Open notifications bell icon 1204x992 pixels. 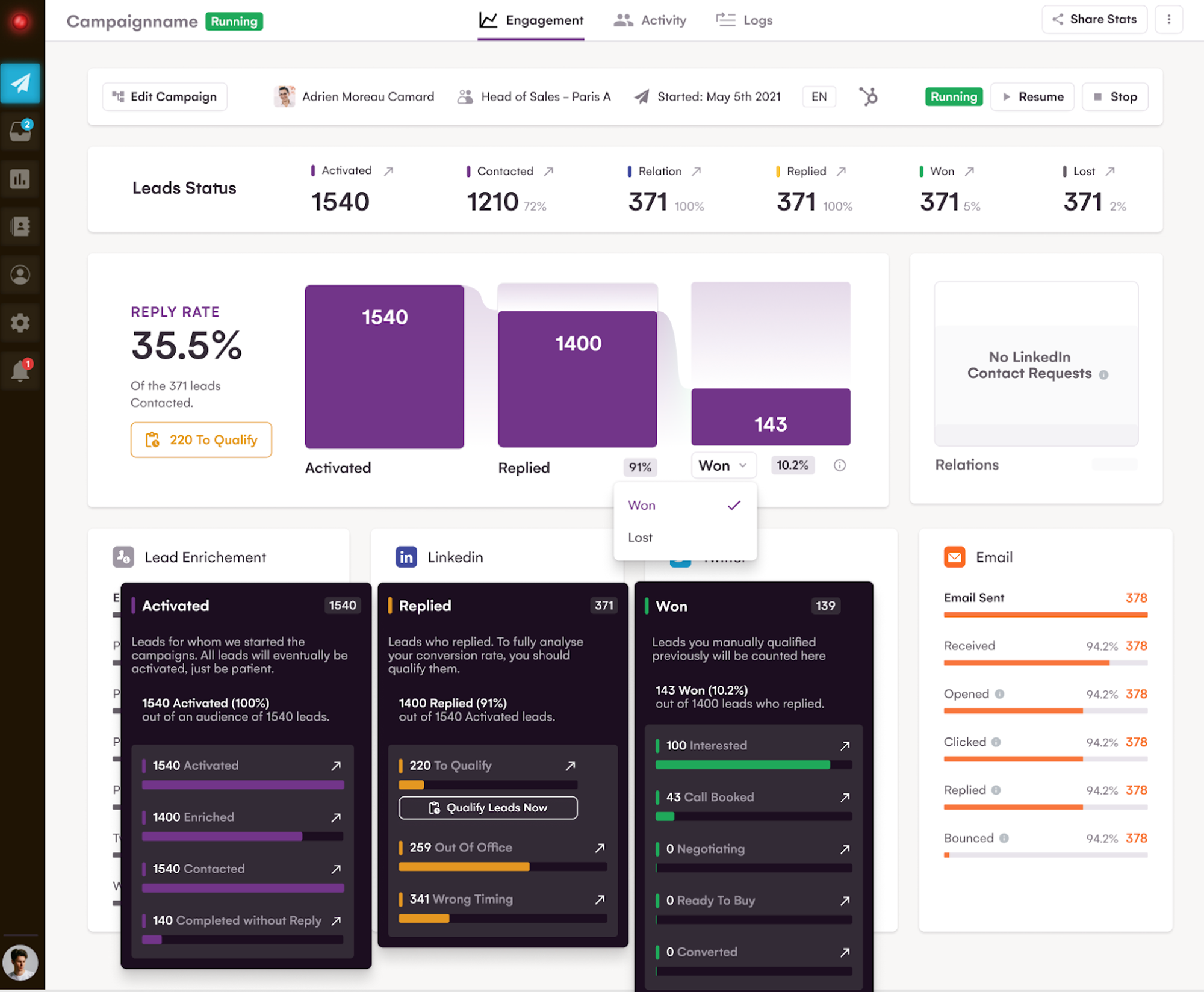pyautogui.click(x=20, y=371)
